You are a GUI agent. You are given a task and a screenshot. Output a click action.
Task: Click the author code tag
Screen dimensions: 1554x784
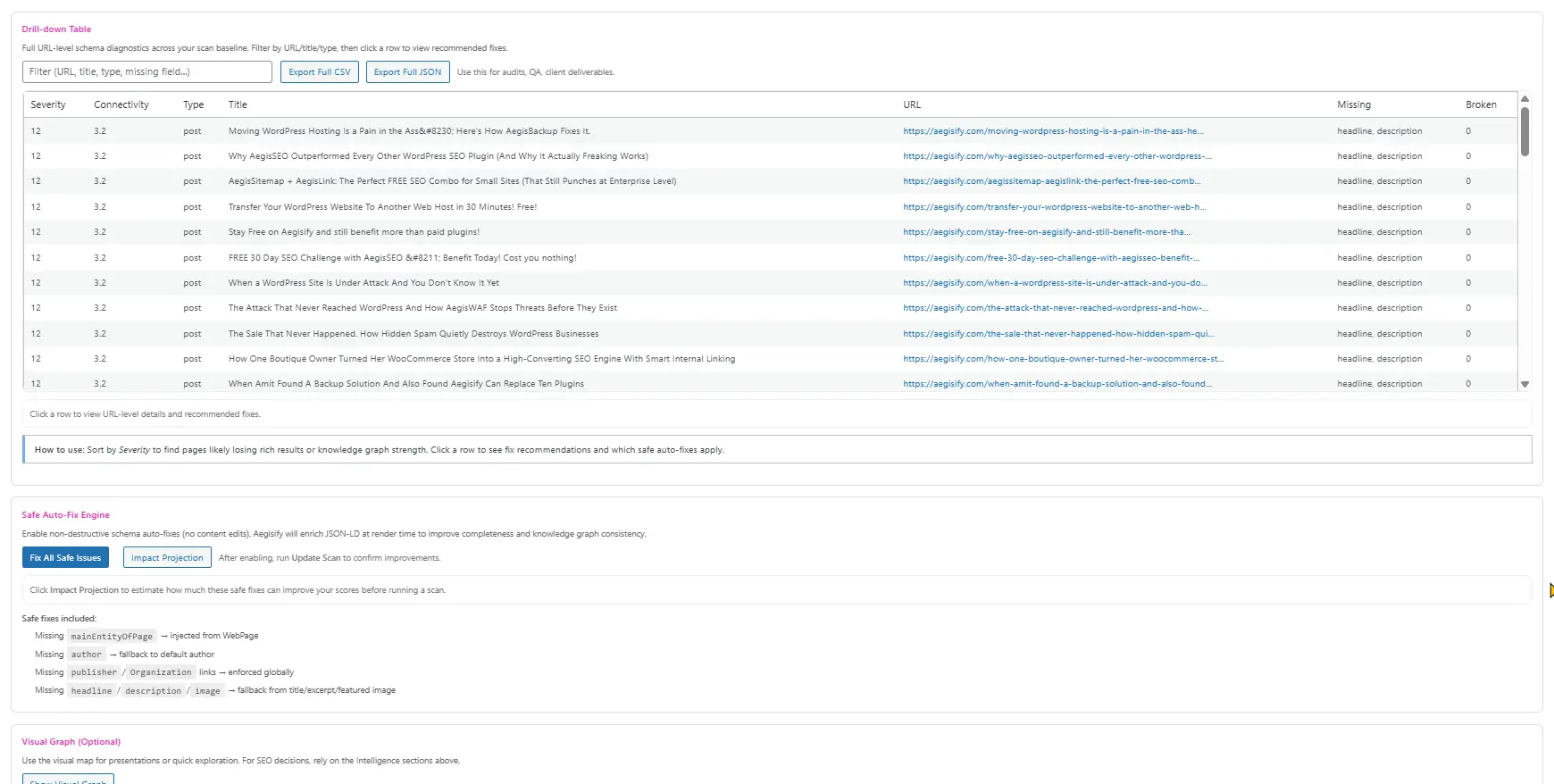pos(87,655)
